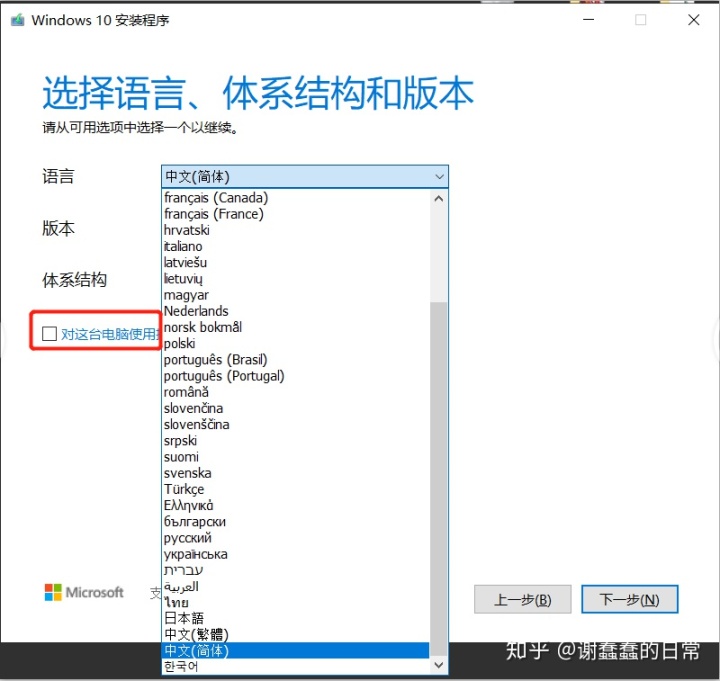Image resolution: width=720 pixels, height=681 pixels.
Task: Select 日本語 language option
Action: 296,619
